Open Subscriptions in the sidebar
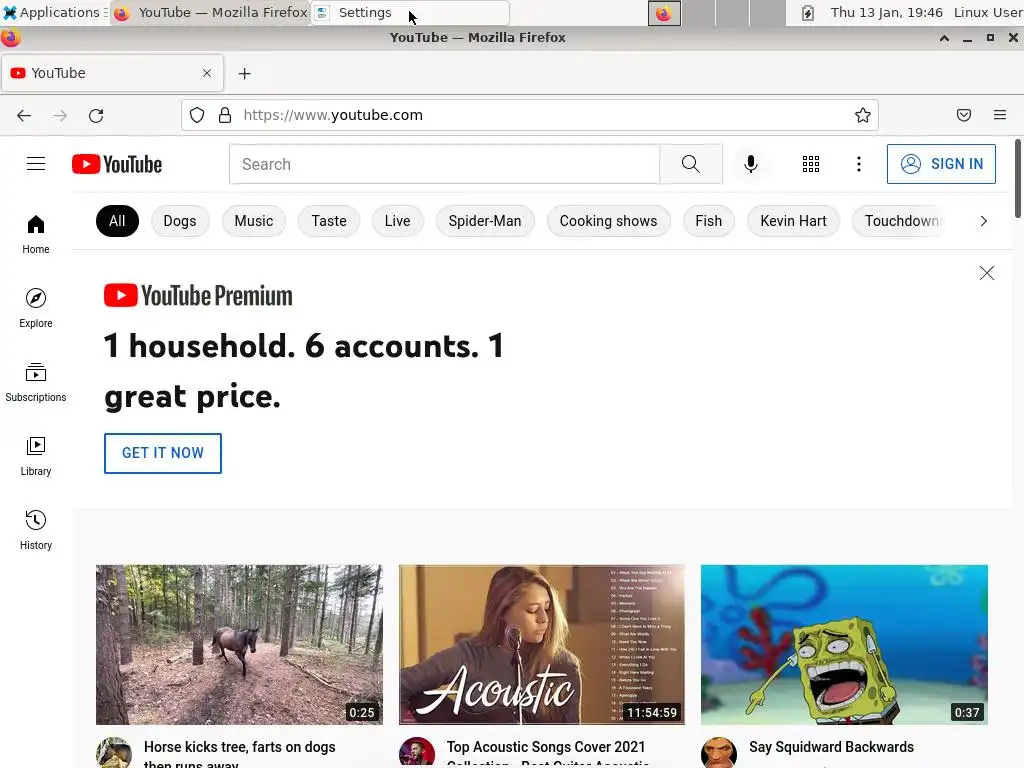Screen dimensions: 1024x768 (36, 382)
